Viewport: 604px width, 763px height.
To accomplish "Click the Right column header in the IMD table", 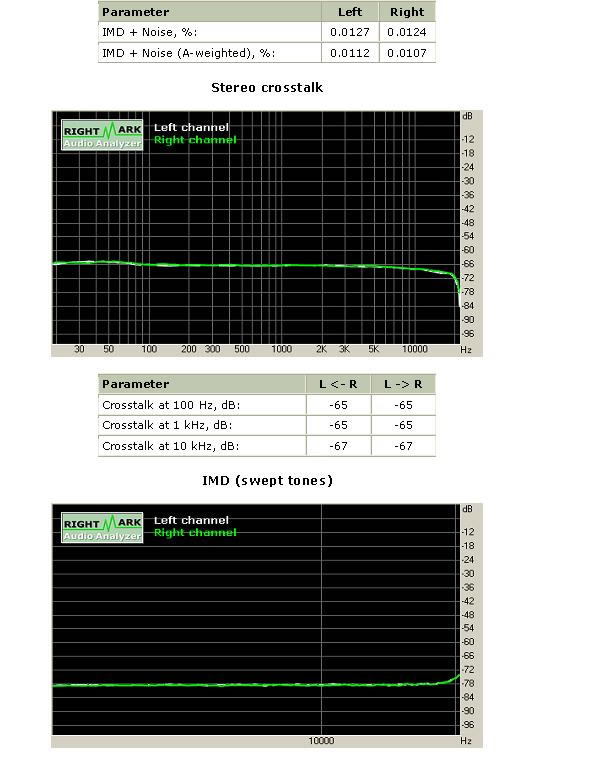I will coord(407,12).
